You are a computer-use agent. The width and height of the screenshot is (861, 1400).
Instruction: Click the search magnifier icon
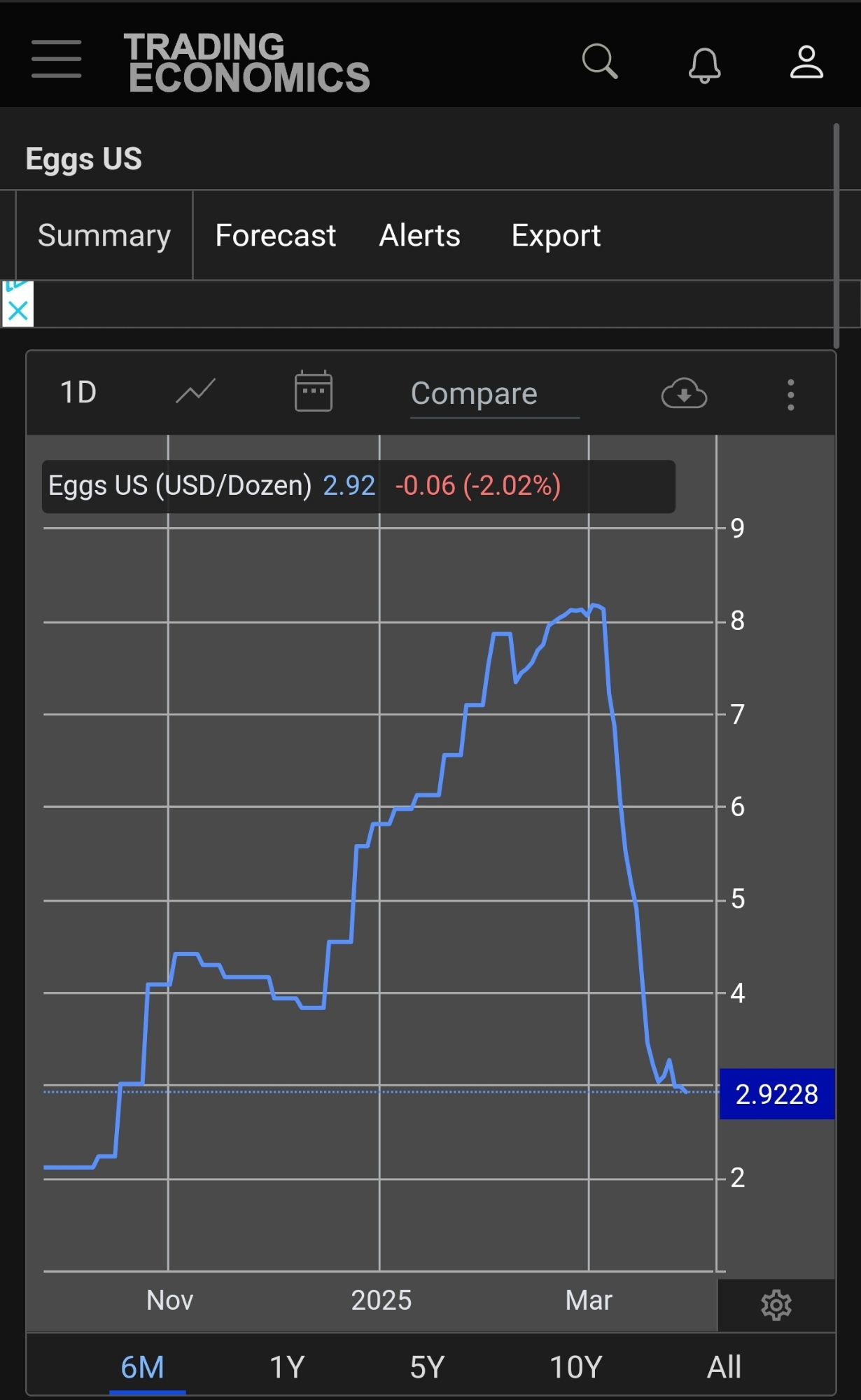599,62
